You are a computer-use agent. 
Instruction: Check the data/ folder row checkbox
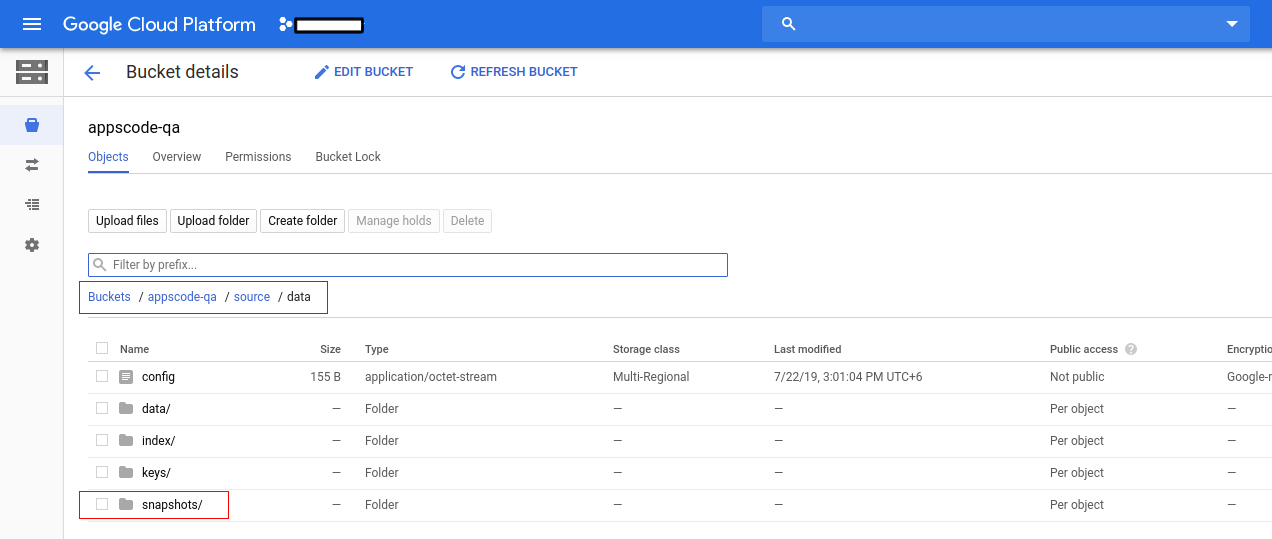click(x=102, y=408)
